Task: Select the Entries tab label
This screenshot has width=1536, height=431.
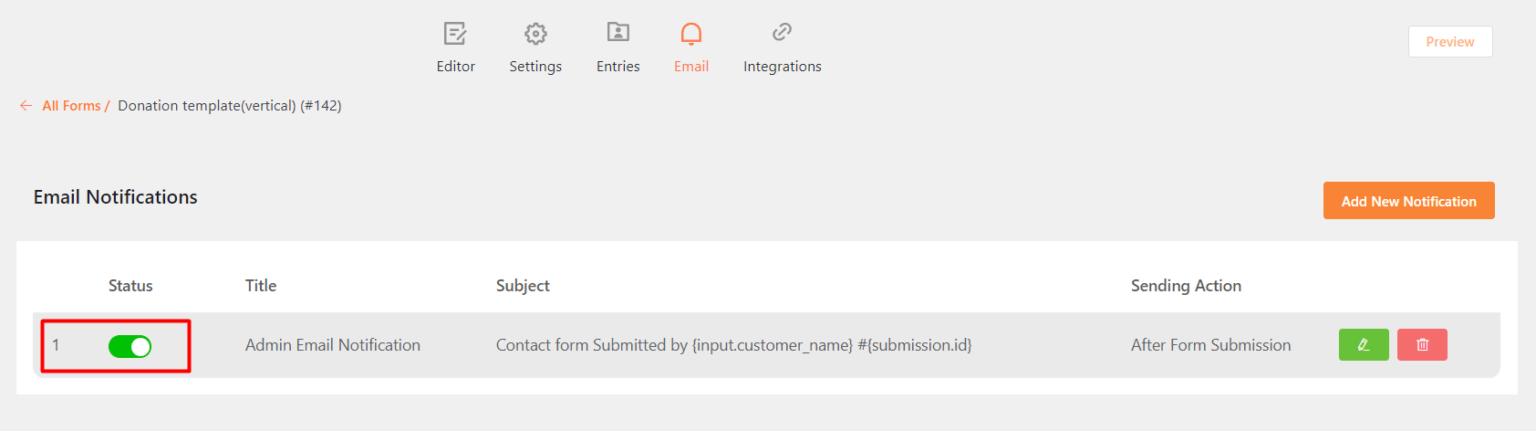Action: click(618, 67)
